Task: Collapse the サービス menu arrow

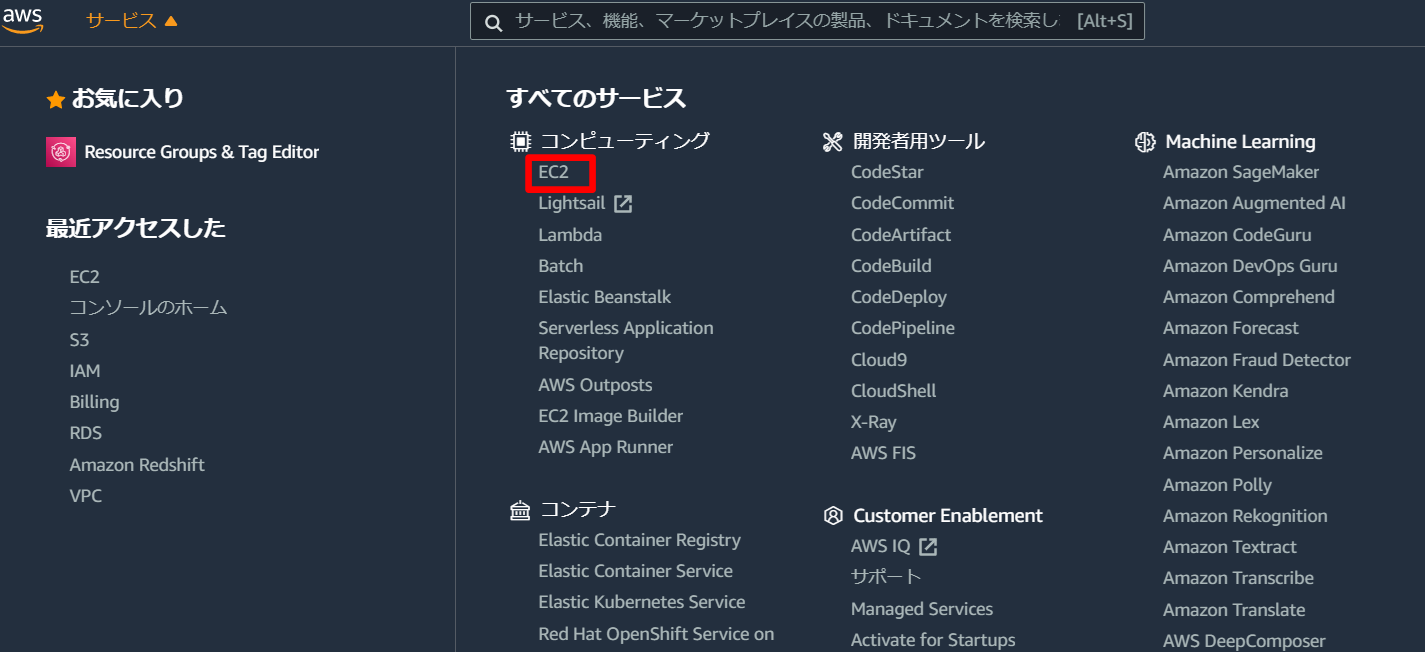Action: click(x=171, y=21)
